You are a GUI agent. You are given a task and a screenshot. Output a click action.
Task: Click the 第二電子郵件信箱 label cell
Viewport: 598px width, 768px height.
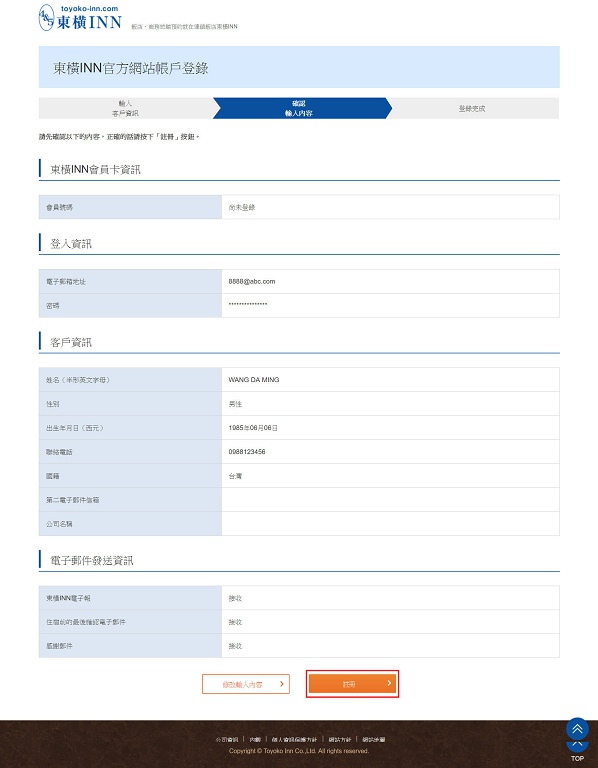pos(130,500)
